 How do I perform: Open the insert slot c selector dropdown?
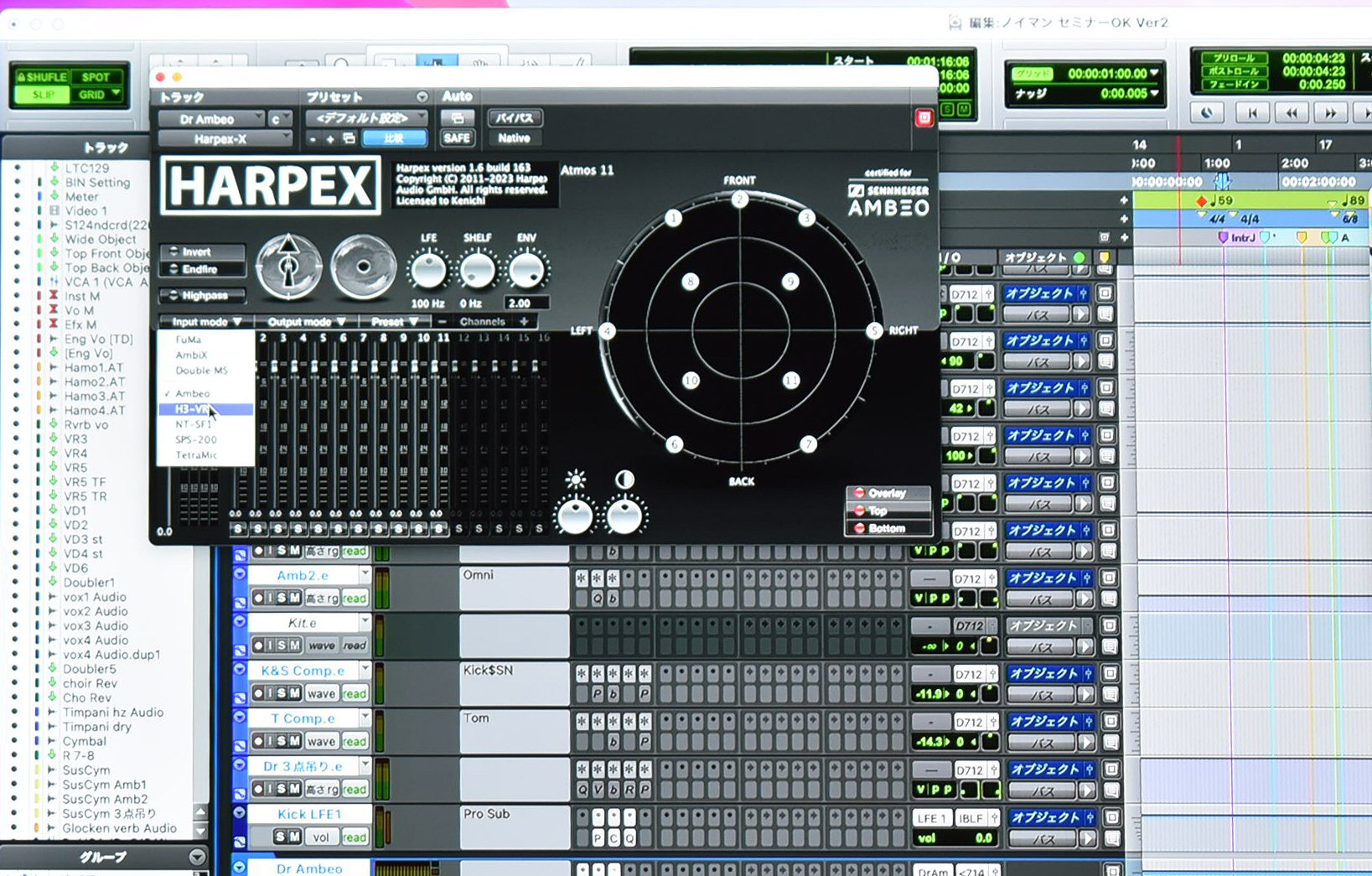280,119
